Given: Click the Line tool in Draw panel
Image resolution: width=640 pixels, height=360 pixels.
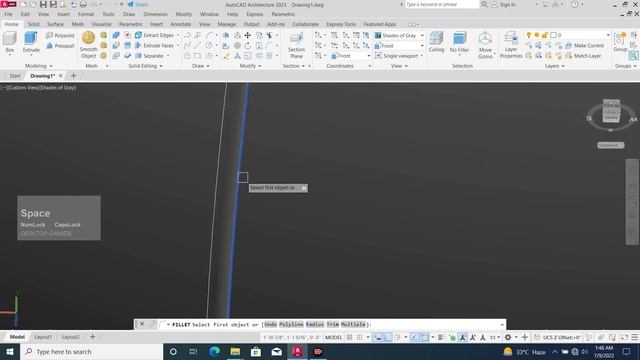Looking at the screenshot, I should (197, 45).
